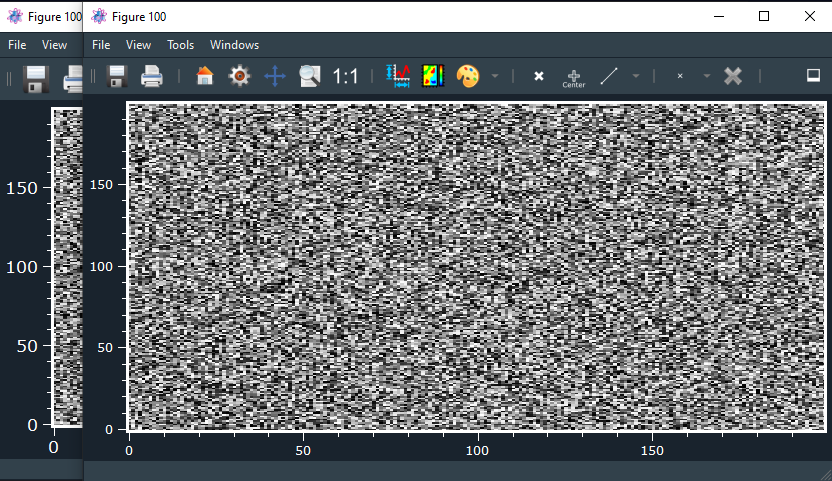Open View menu in background Figure 100 window

55,45
